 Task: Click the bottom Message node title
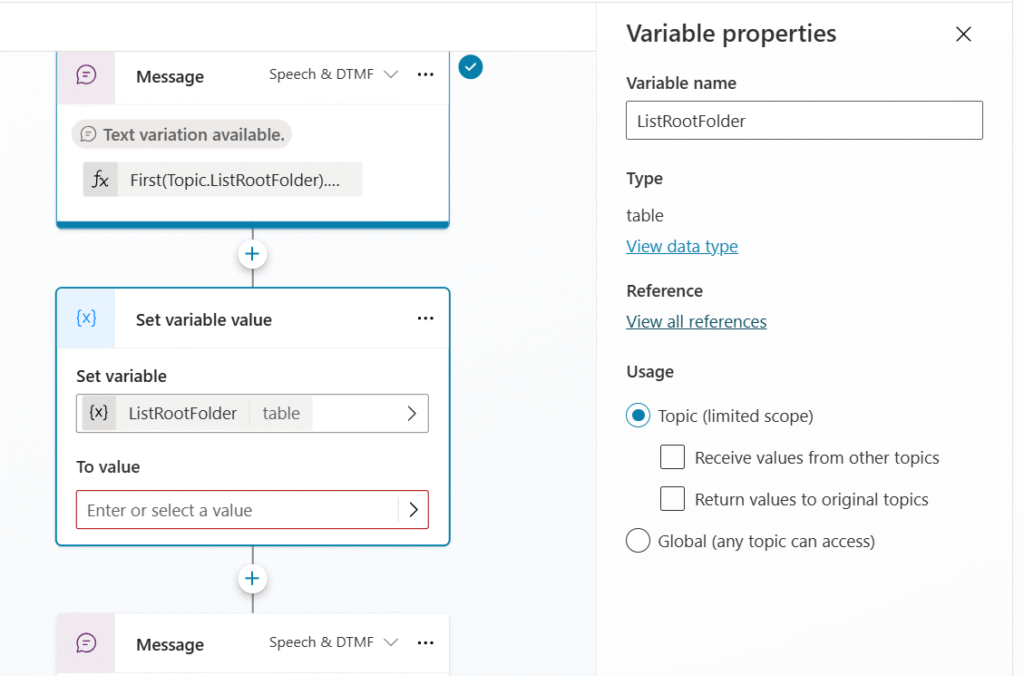(x=170, y=645)
